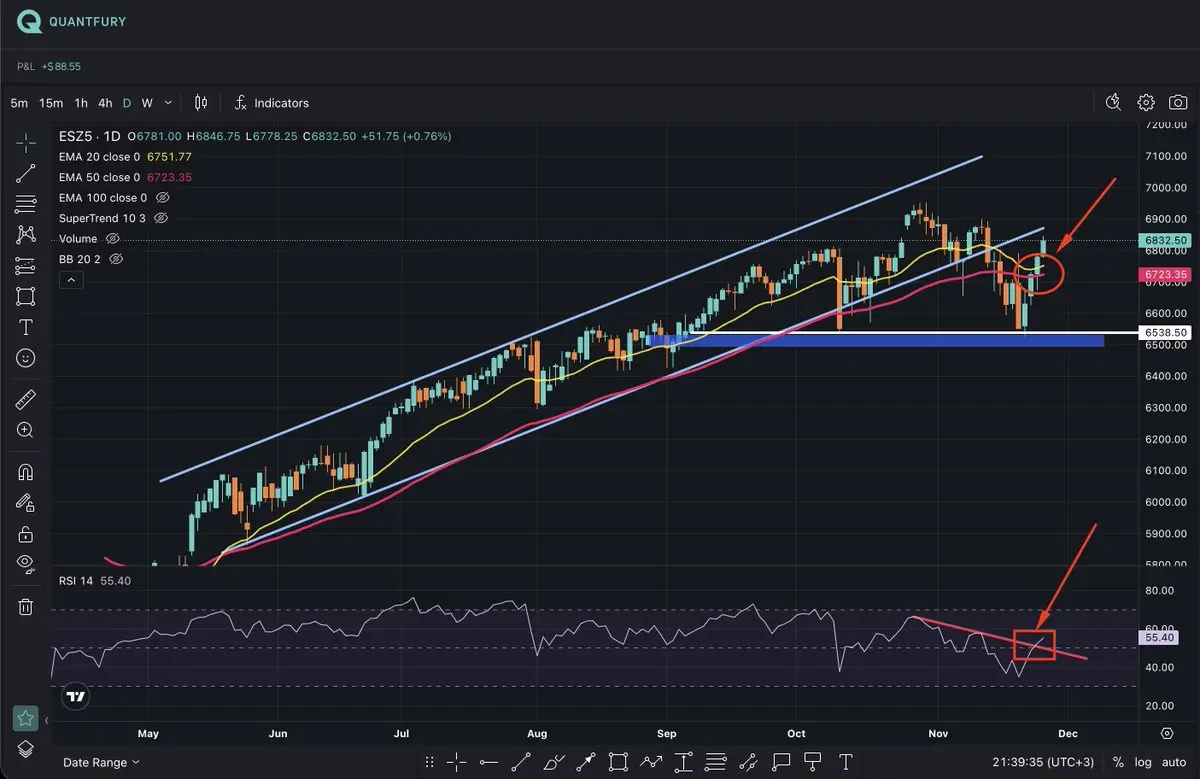Image resolution: width=1200 pixels, height=779 pixels.
Task: Open chart settings gear icon in top toolbar
Action: pyautogui.click(x=1146, y=102)
